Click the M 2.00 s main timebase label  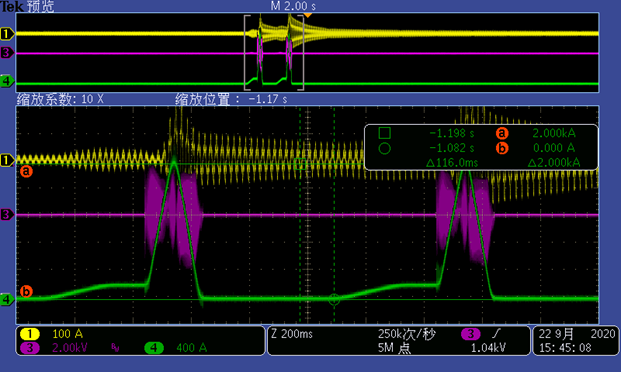tap(293, 6)
